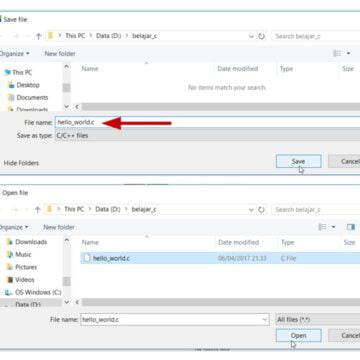Select OS Windows (C:) in Open dialog tree
The width and height of the screenshot is (360, 360).
point(38,293)
